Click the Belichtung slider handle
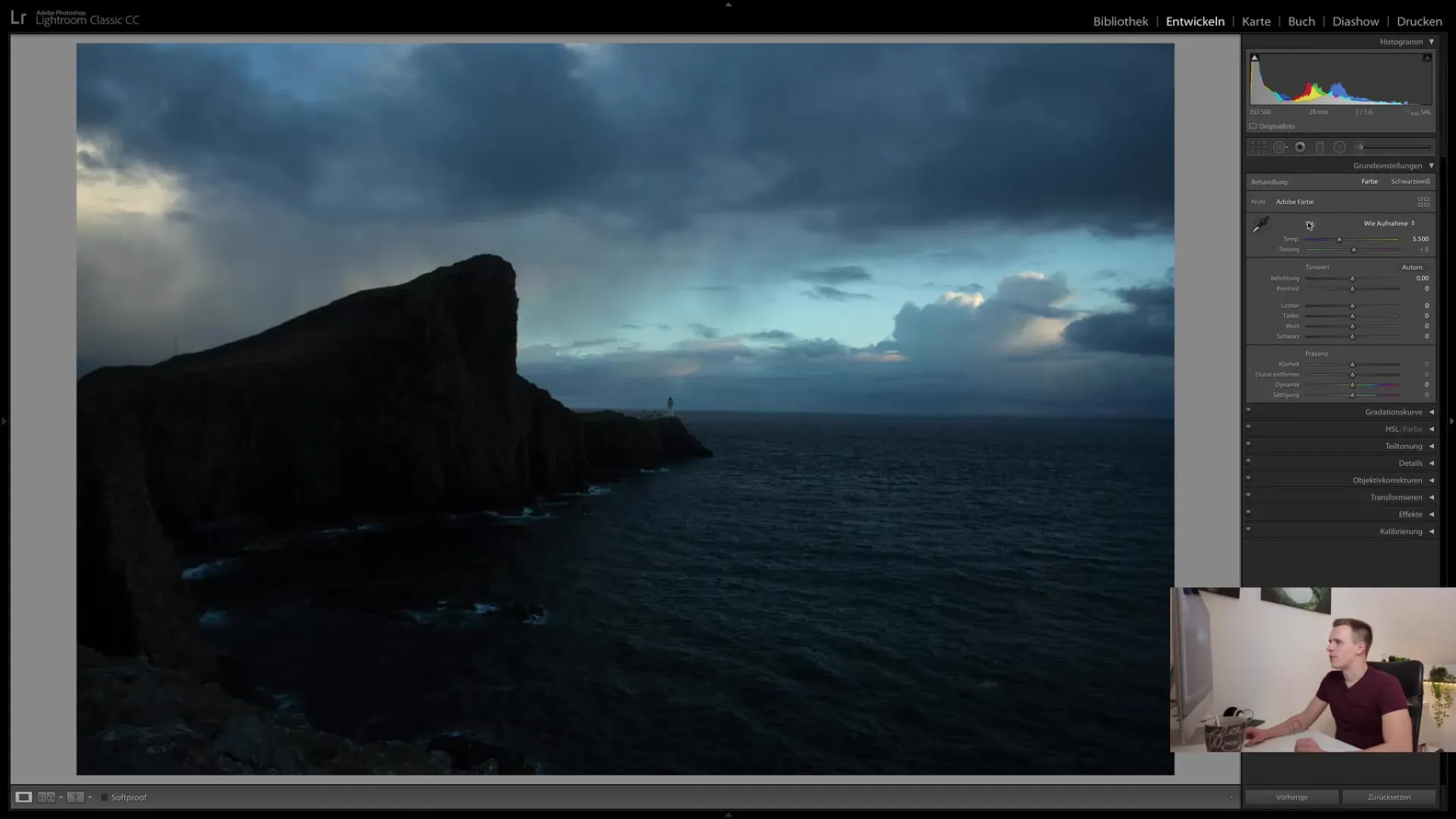The height and width of the screenshot is (819, 1456). tap(1352, 279)
